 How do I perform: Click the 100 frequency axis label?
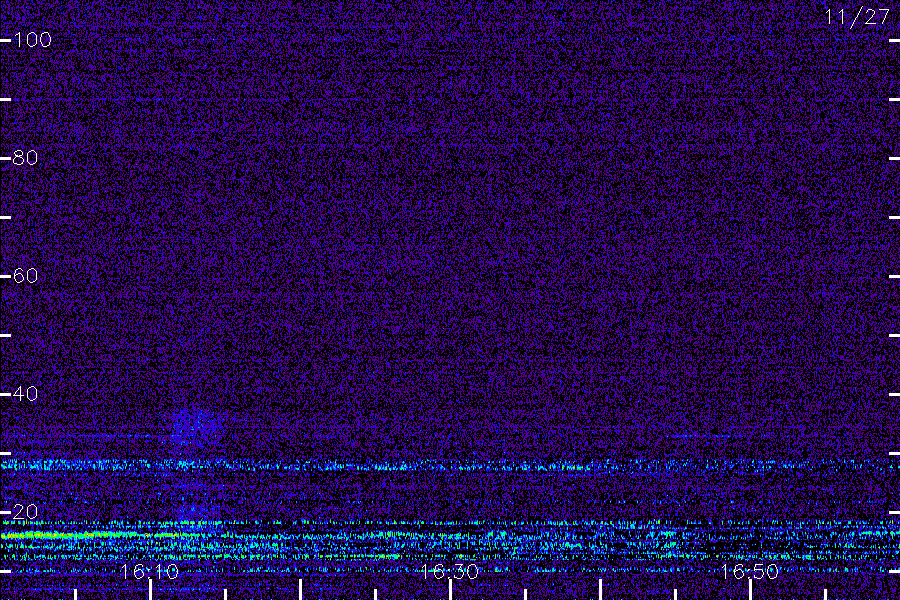click(x=32, y=40)
